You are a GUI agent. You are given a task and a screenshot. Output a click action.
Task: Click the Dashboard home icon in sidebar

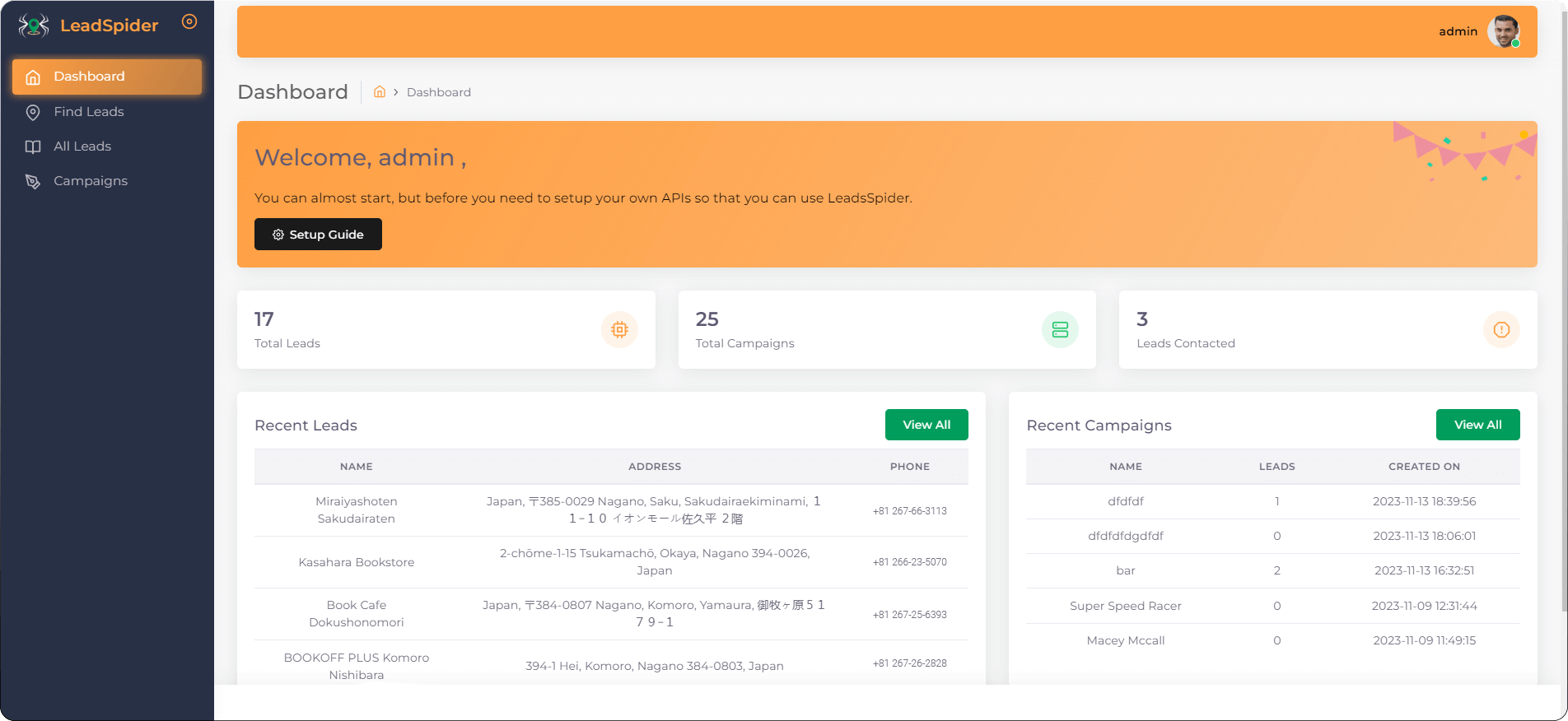tap(33, 77)
